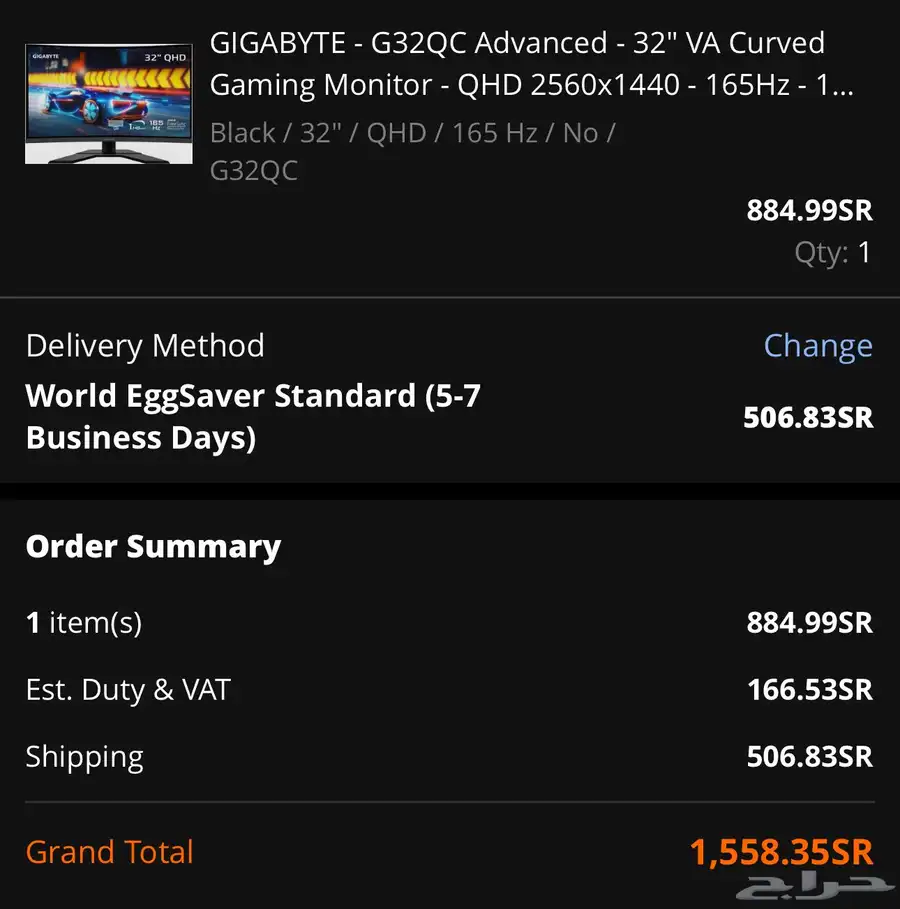Click the 884.99SR item price
Image resolution: width=900 pixels, height=909 pixels.
[810, 210]
